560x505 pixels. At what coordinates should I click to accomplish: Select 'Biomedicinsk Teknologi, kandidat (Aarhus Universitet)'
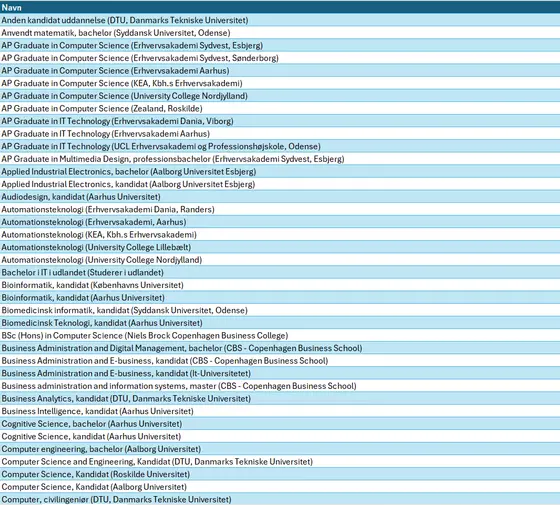pos(280,323)
